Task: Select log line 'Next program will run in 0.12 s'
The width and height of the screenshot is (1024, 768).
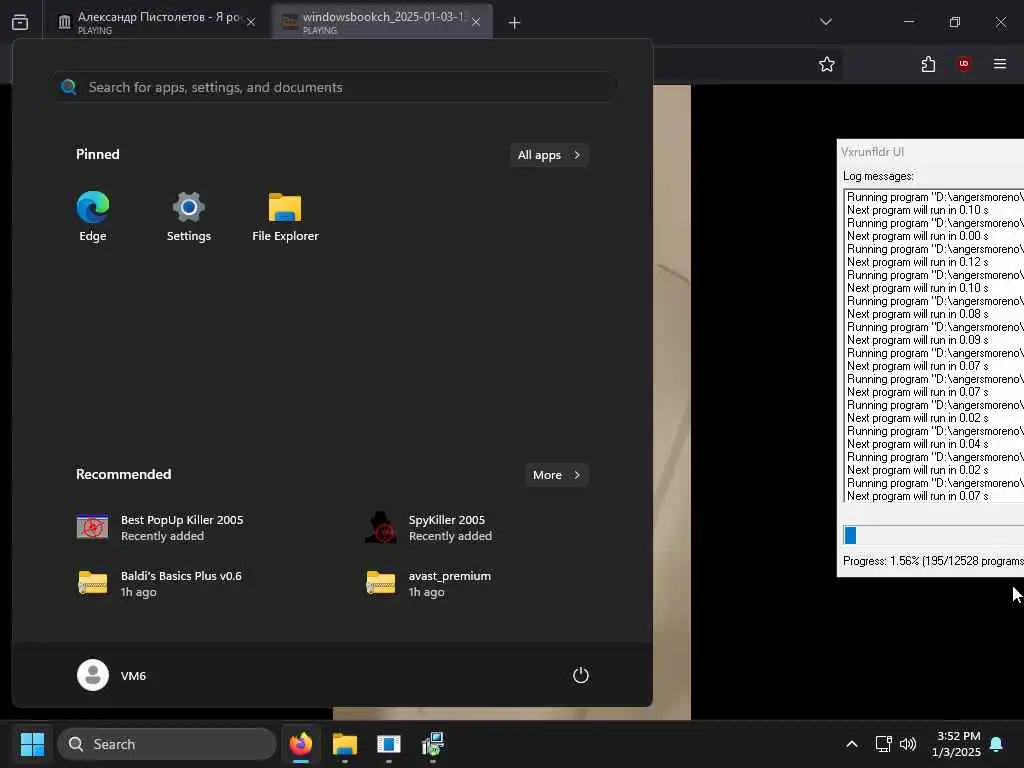Action: (918, 262)
